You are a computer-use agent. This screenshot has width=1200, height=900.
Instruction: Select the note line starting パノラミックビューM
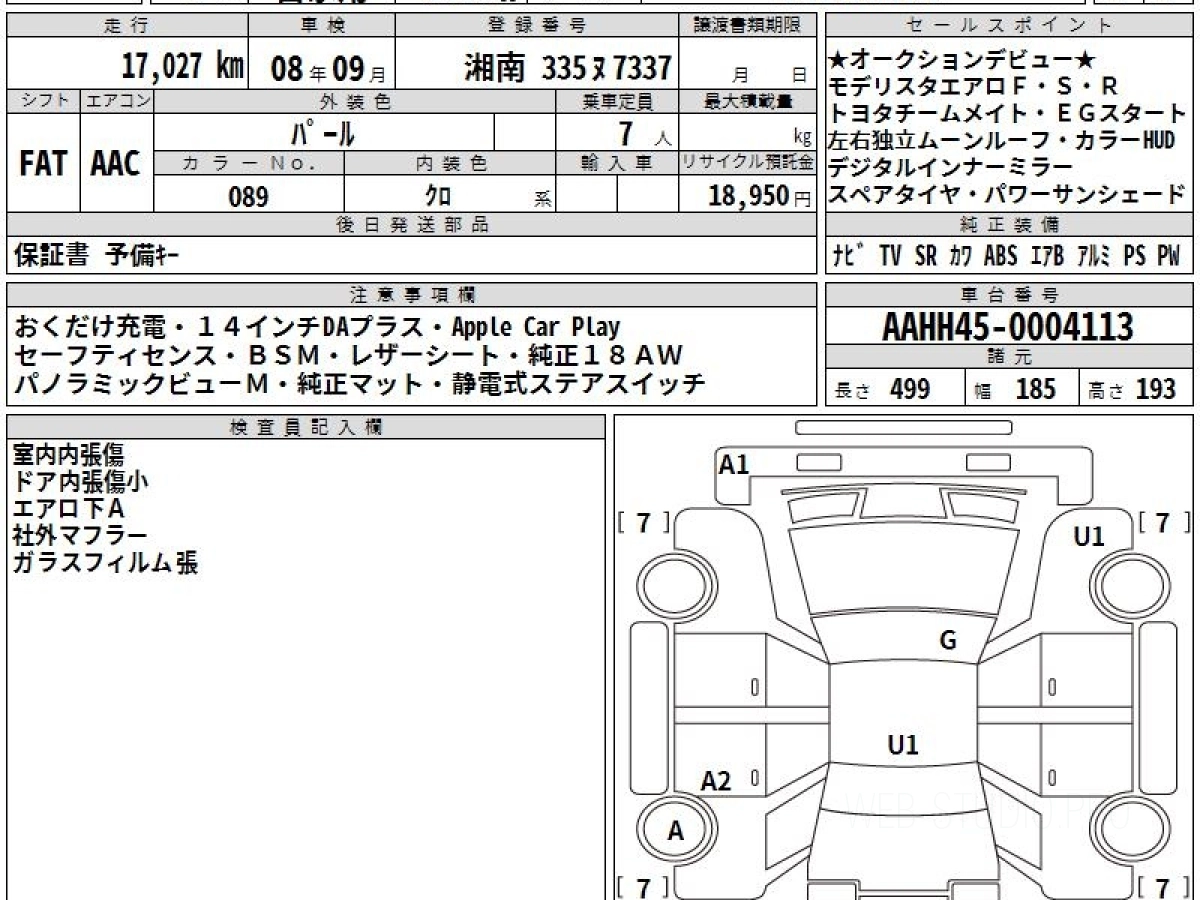coord(360,383)
